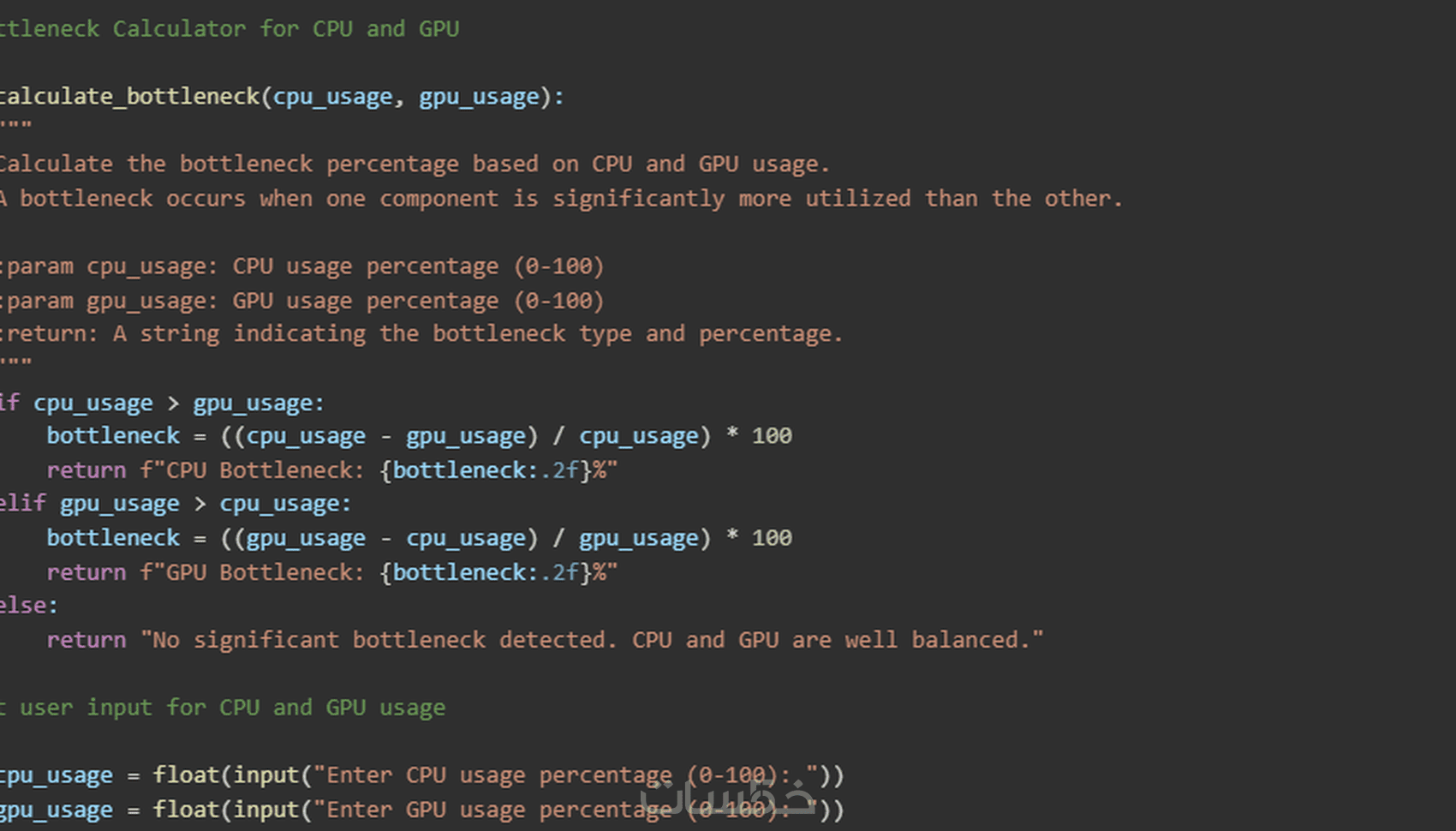
Task: Click the gpu_usage parameter in function definition
Action: 479,97
